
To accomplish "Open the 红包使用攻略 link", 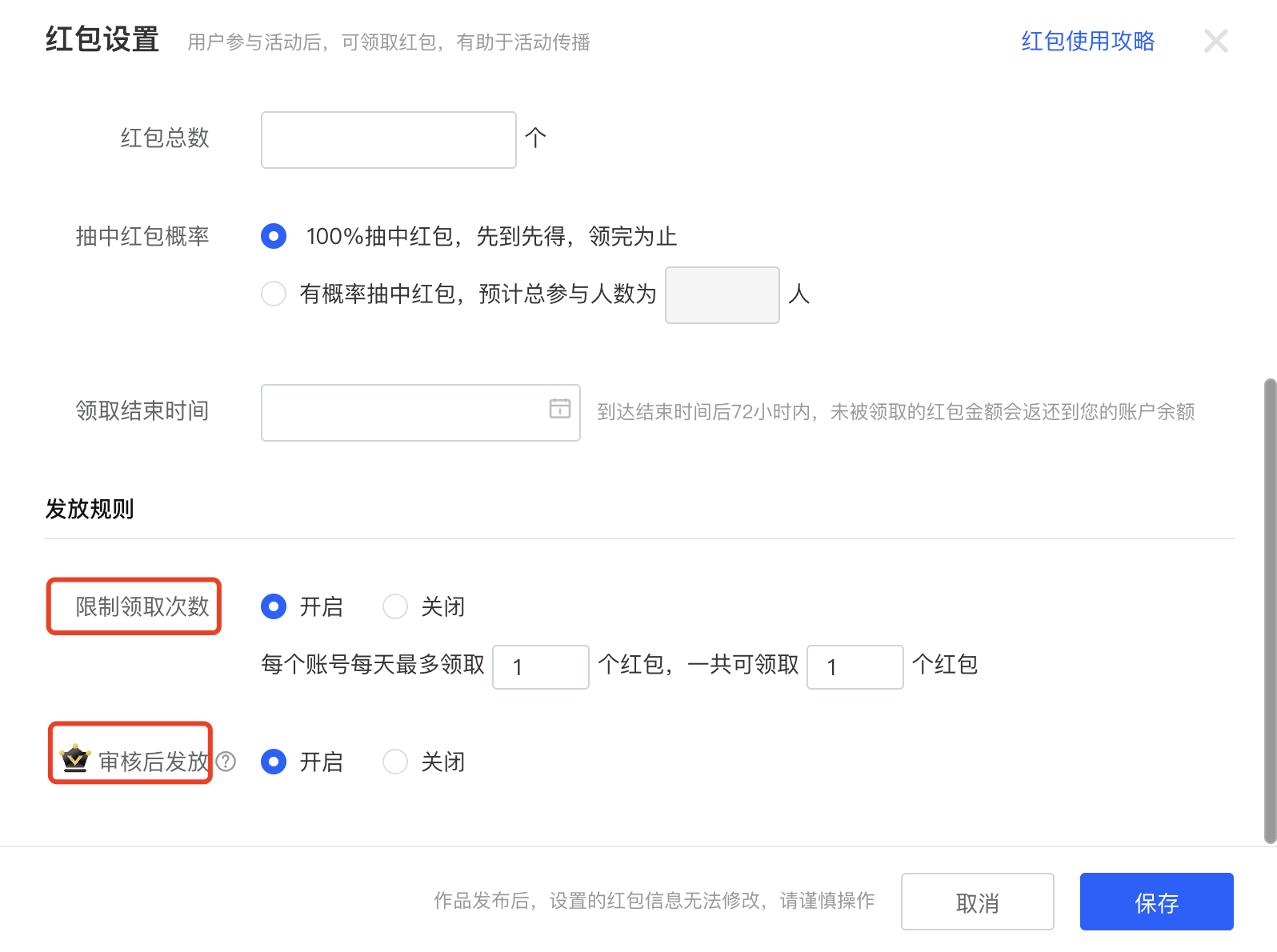I will [1087, 41].
